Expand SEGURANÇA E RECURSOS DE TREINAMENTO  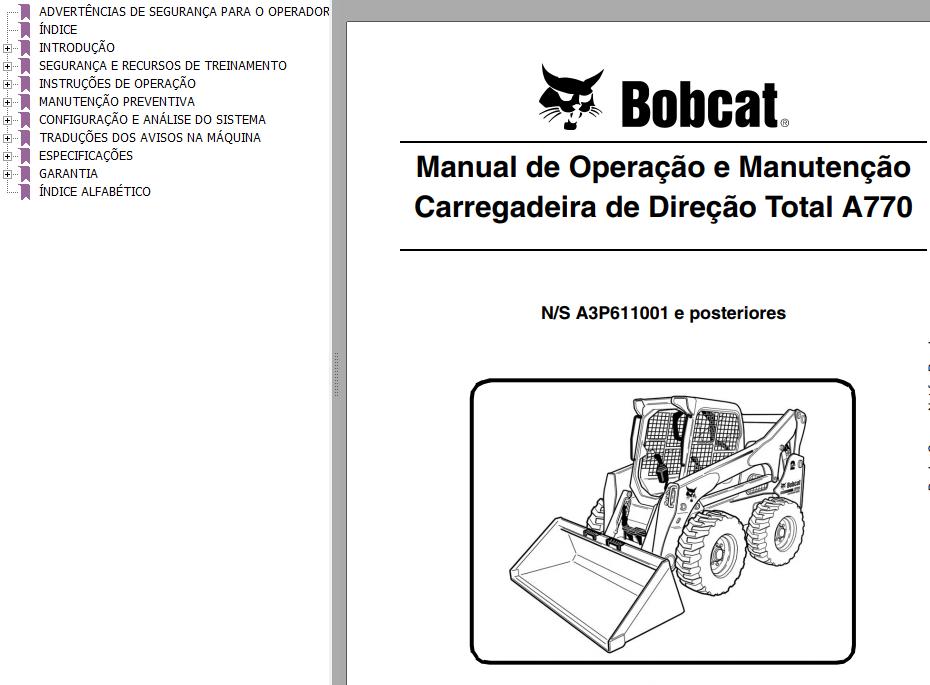click(7, 66)
